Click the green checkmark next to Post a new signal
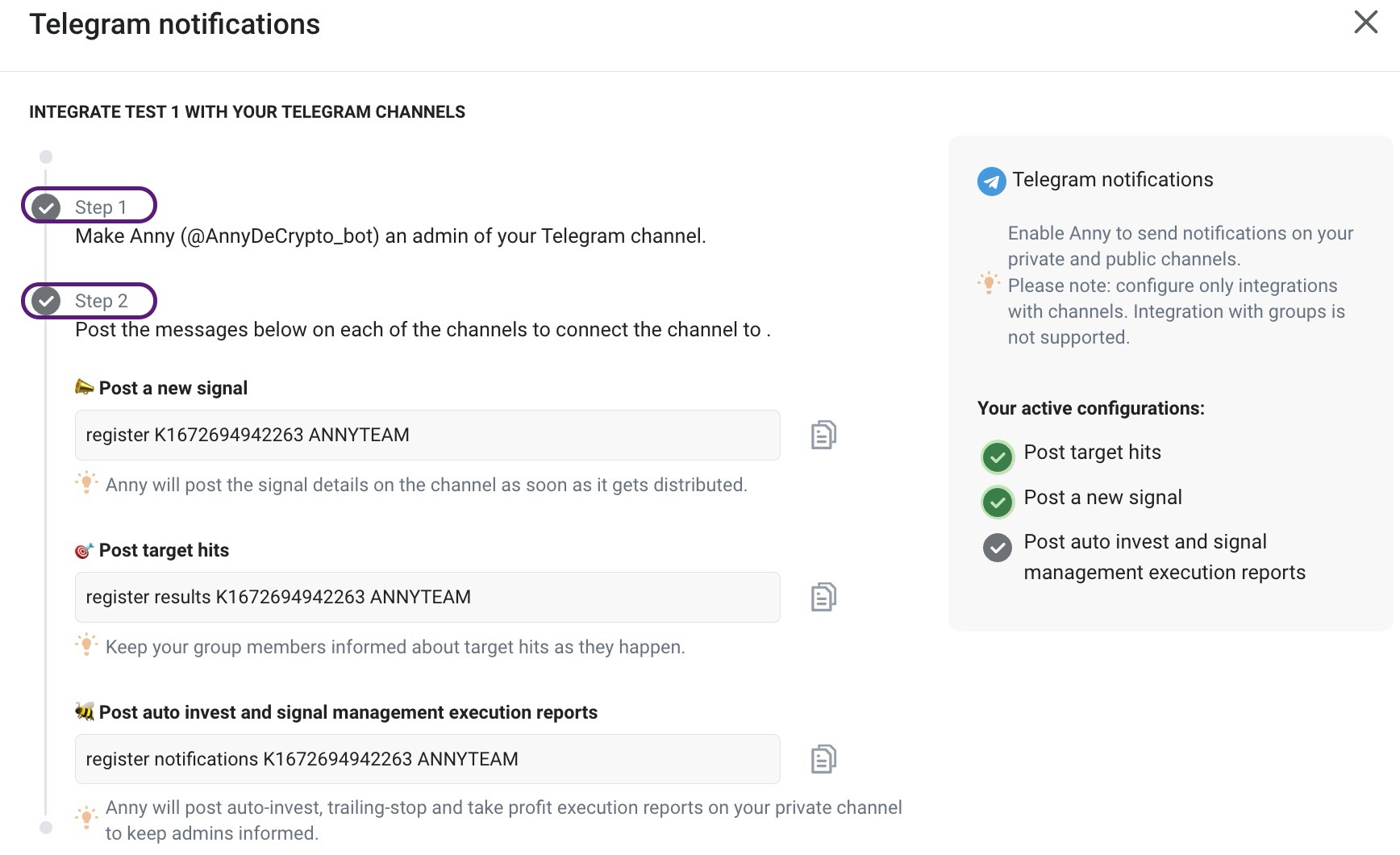The width and height of the screenshot is (1400, 855). click(997, 502)
